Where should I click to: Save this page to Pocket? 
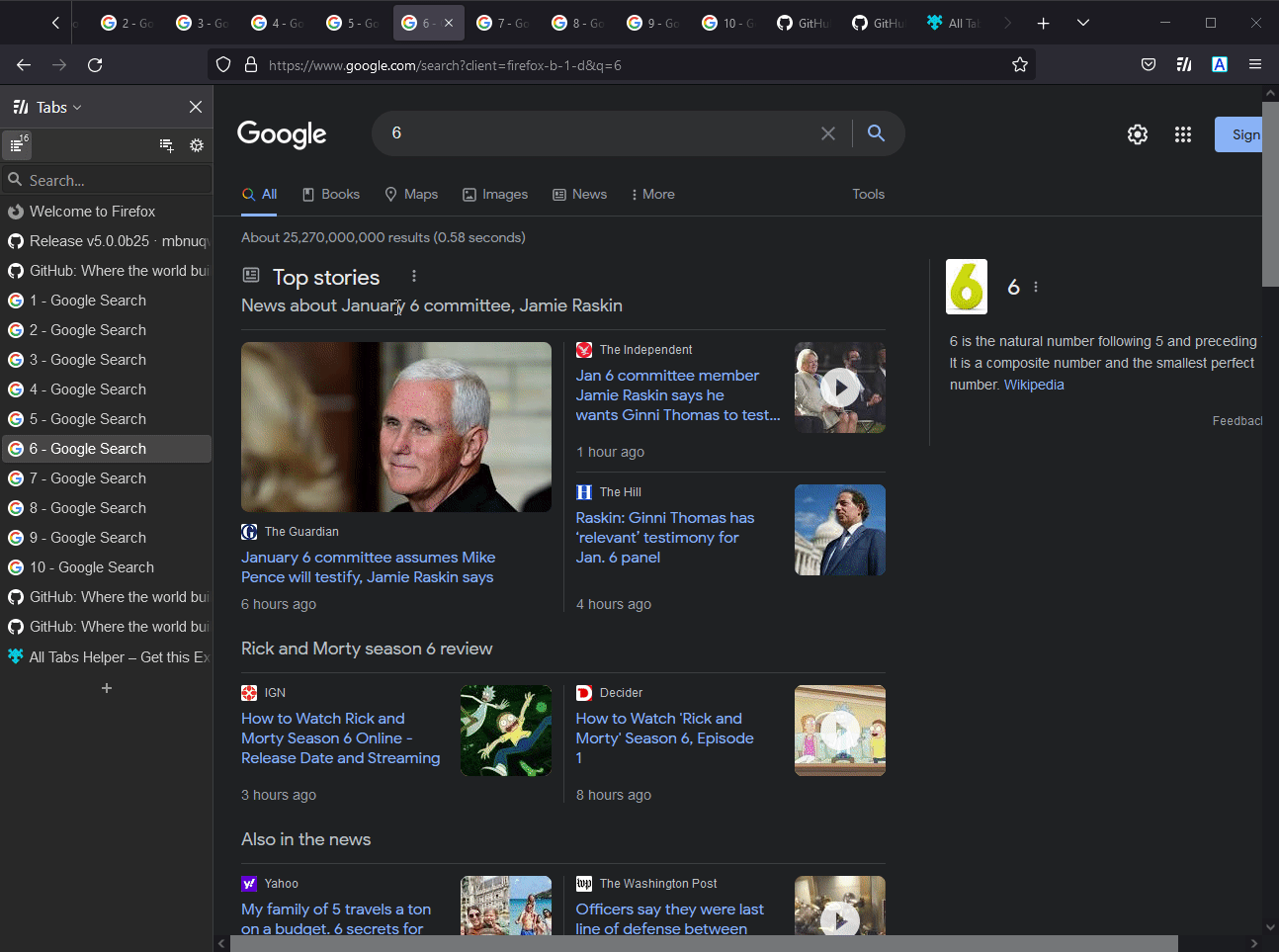1148,64
